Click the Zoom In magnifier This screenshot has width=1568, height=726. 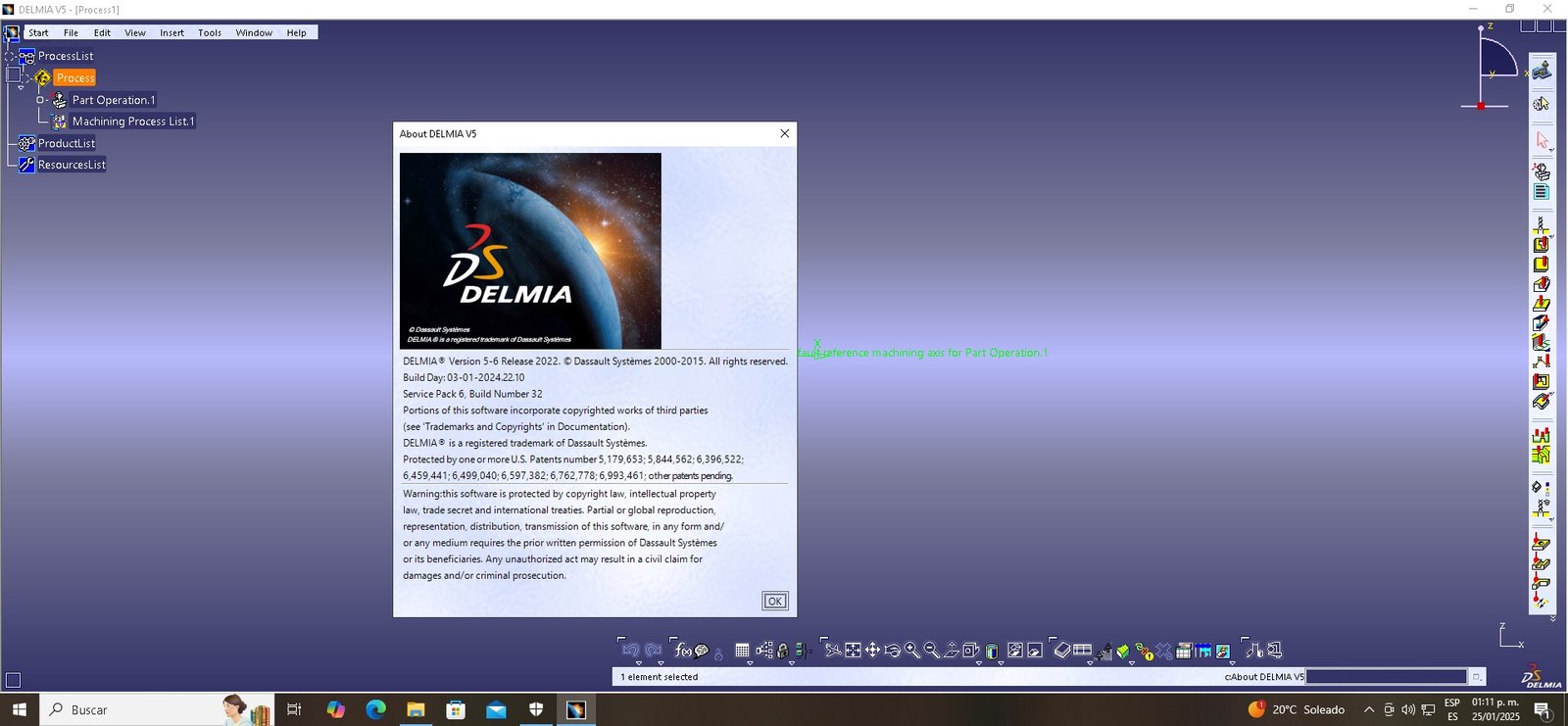click(912, 650)
